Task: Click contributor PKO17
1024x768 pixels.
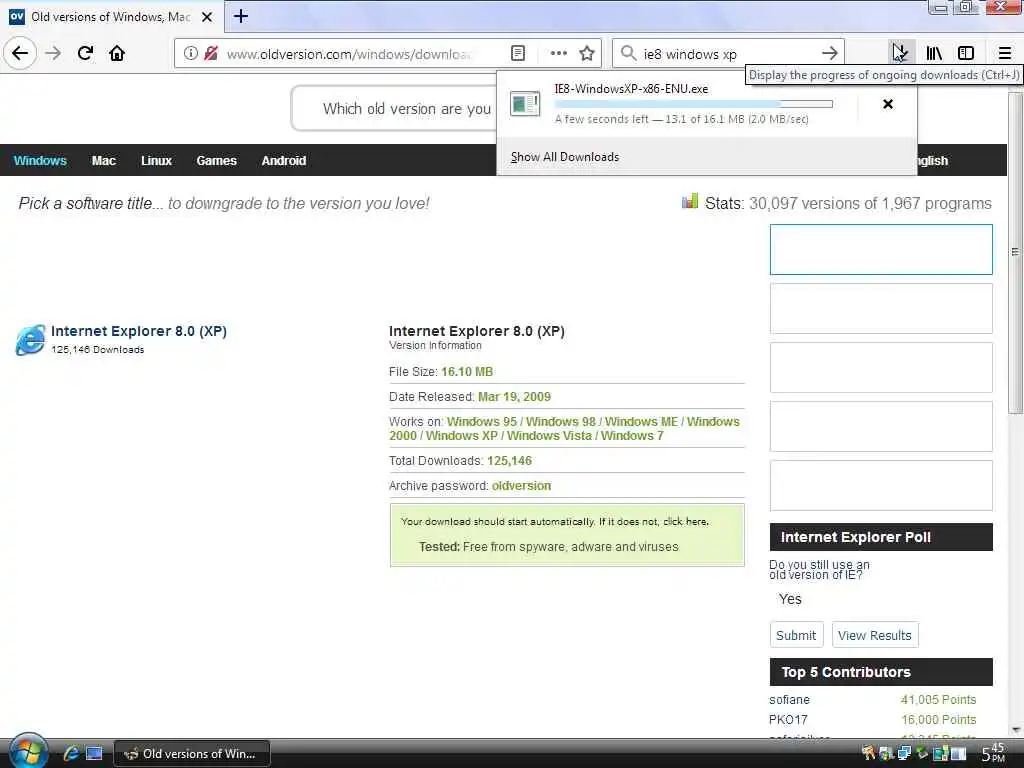Action: point(788,720)
